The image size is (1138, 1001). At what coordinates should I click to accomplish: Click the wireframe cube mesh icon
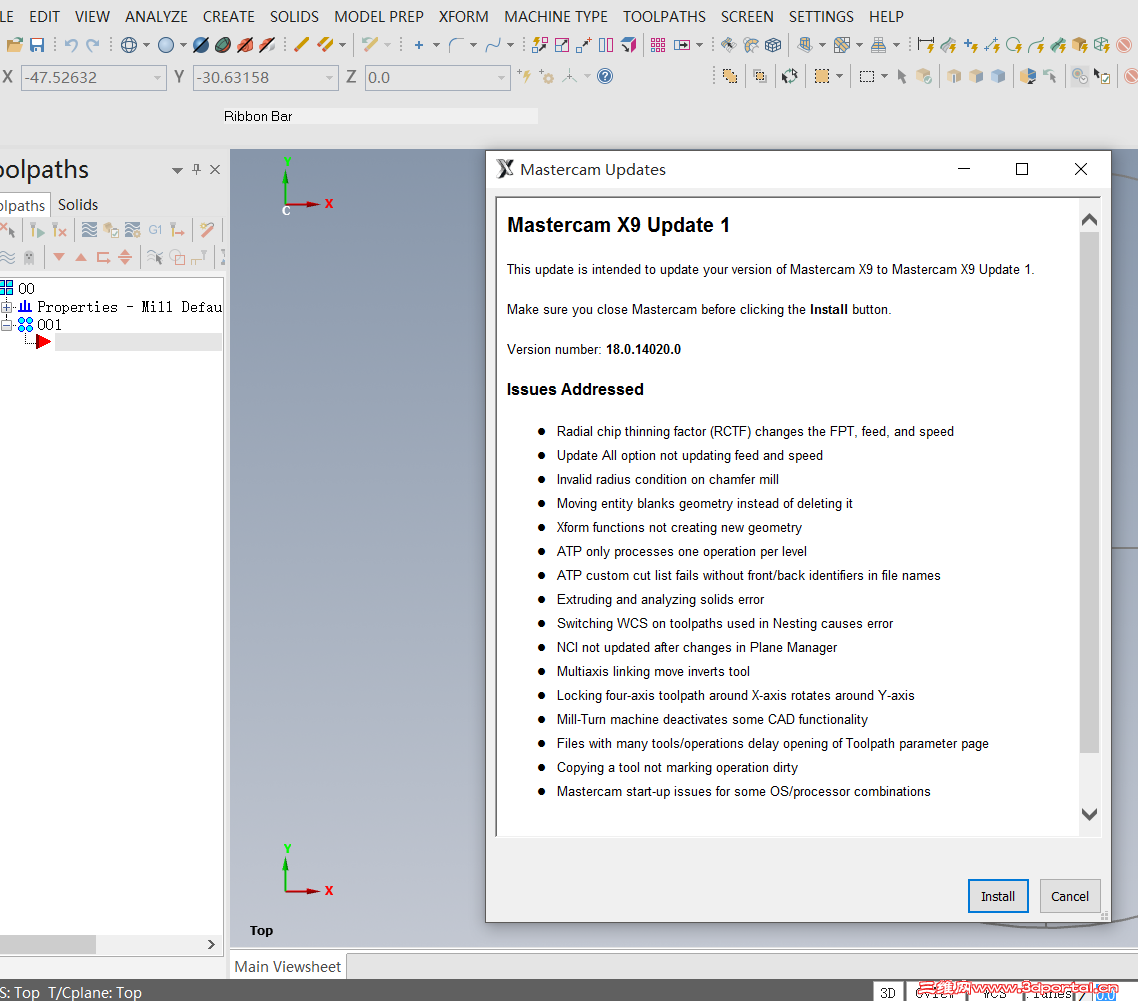coord(774,45)
